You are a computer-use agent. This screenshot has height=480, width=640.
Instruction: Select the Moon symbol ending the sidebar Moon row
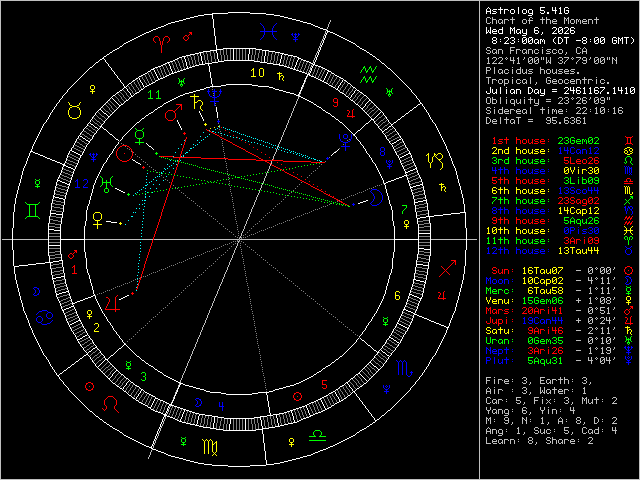(629, 281)
